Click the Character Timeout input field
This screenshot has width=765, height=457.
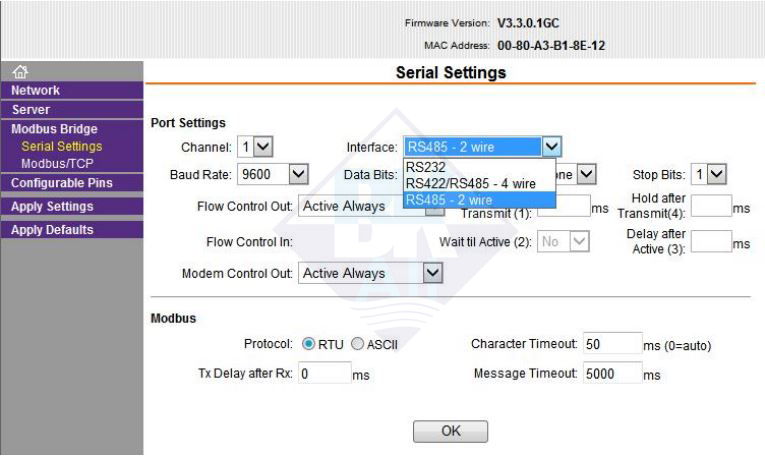pyautogui.click(x=613, y=343)
